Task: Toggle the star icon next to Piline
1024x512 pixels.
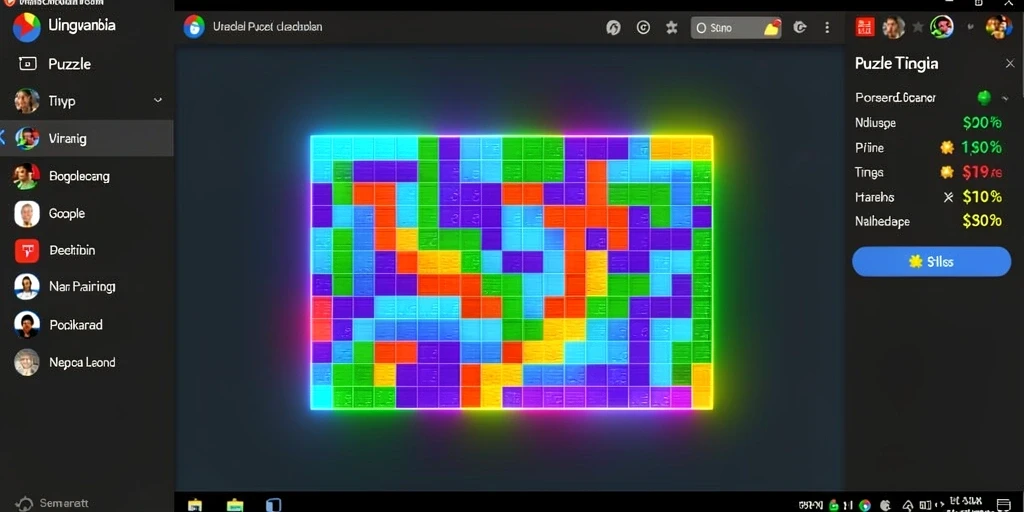Action: tap(947, 148)
